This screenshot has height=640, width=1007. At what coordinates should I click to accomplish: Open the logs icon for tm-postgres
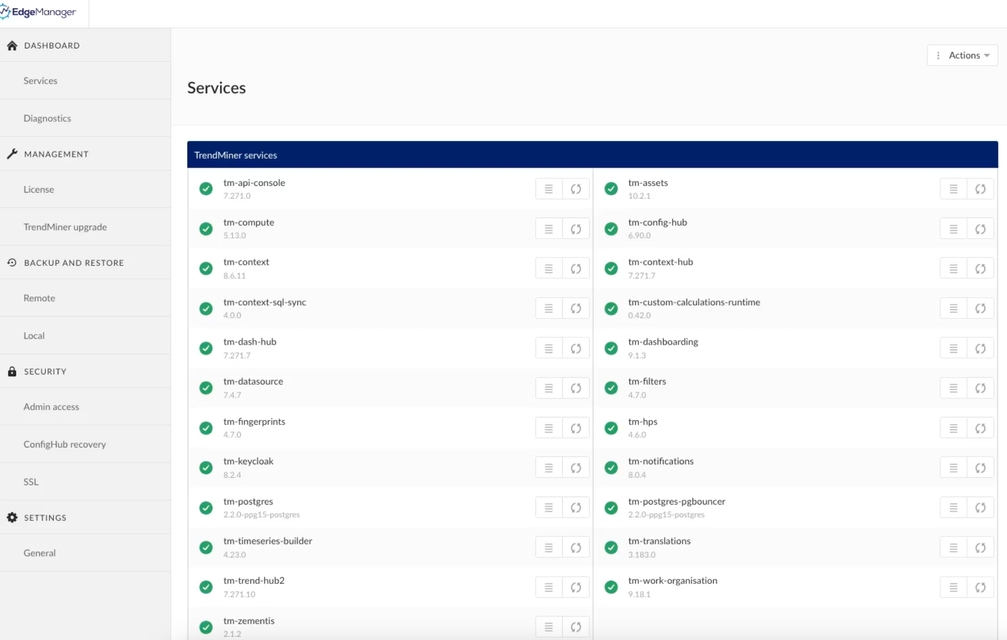548,508
